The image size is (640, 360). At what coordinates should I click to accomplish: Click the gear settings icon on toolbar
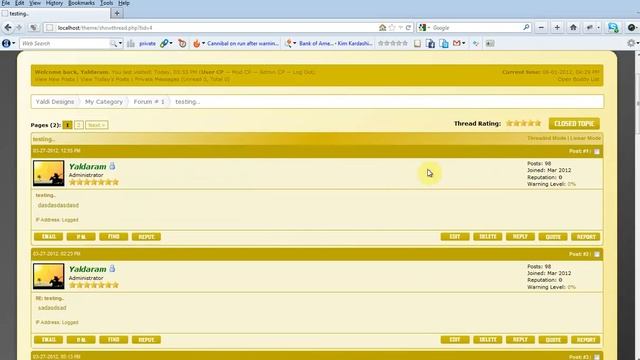(631, 43)
